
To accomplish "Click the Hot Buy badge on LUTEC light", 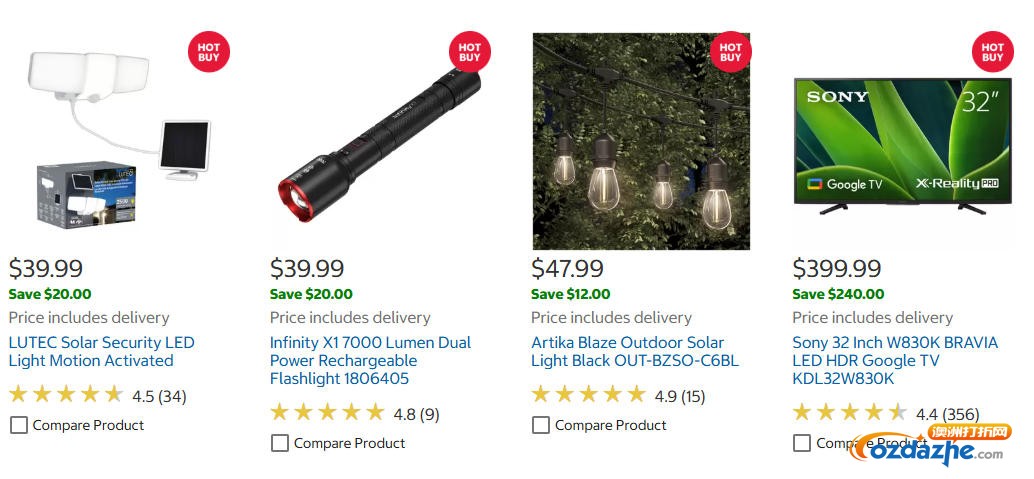I will tap(209, 52).
